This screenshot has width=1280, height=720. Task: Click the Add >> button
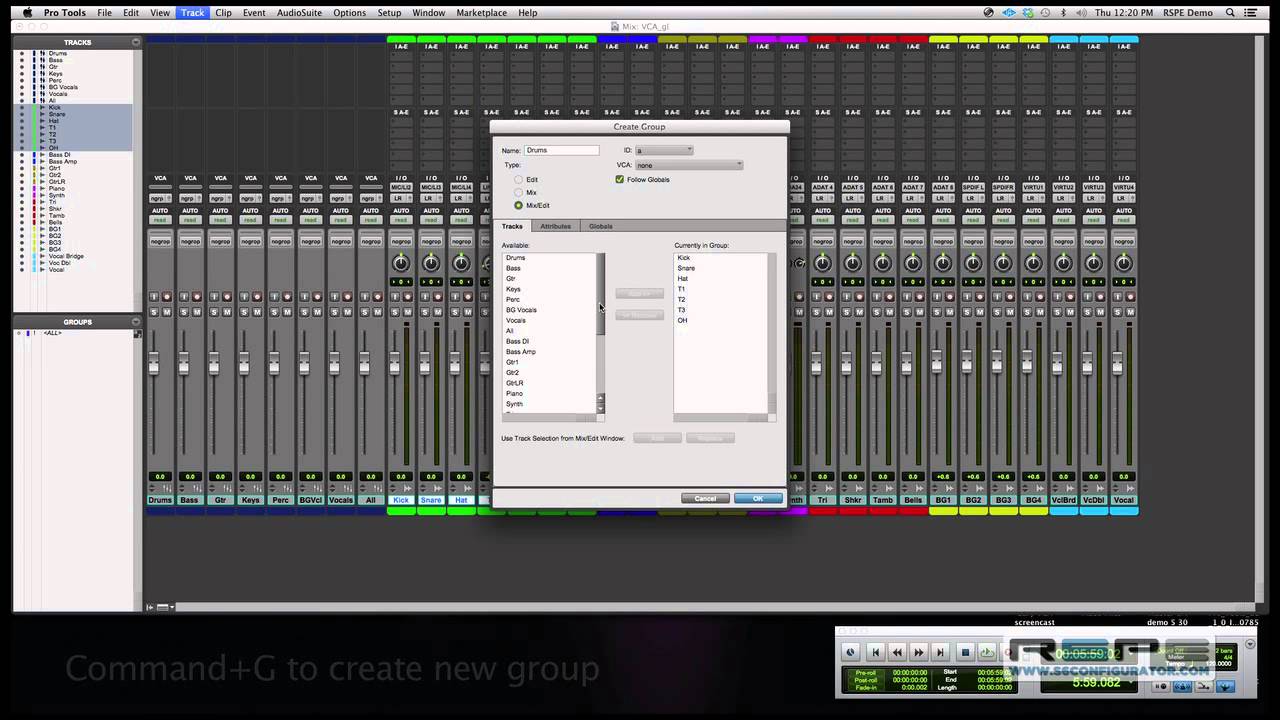point(639,293)
